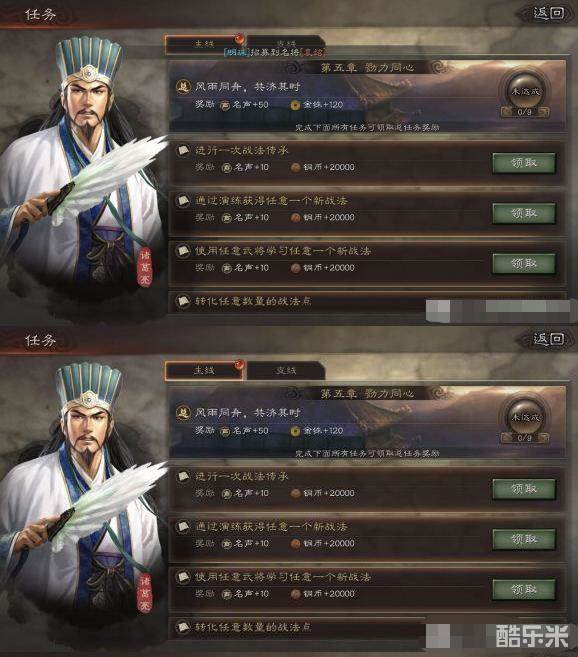578x657 pixels.
Task: Click the 总 badge icon in upper screen
Action: (183, 87)
